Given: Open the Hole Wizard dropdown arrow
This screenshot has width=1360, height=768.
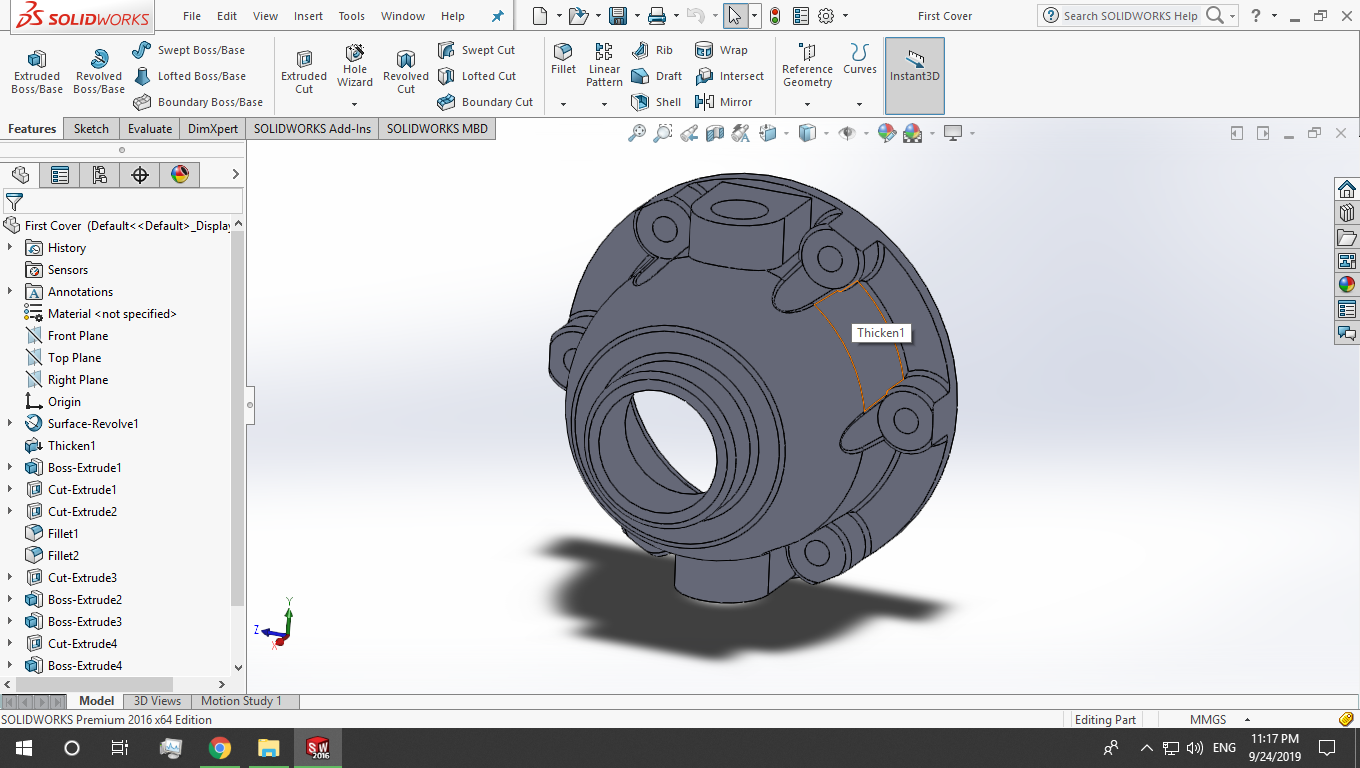Looking at the screenshot, I should [x=355, y=104].
